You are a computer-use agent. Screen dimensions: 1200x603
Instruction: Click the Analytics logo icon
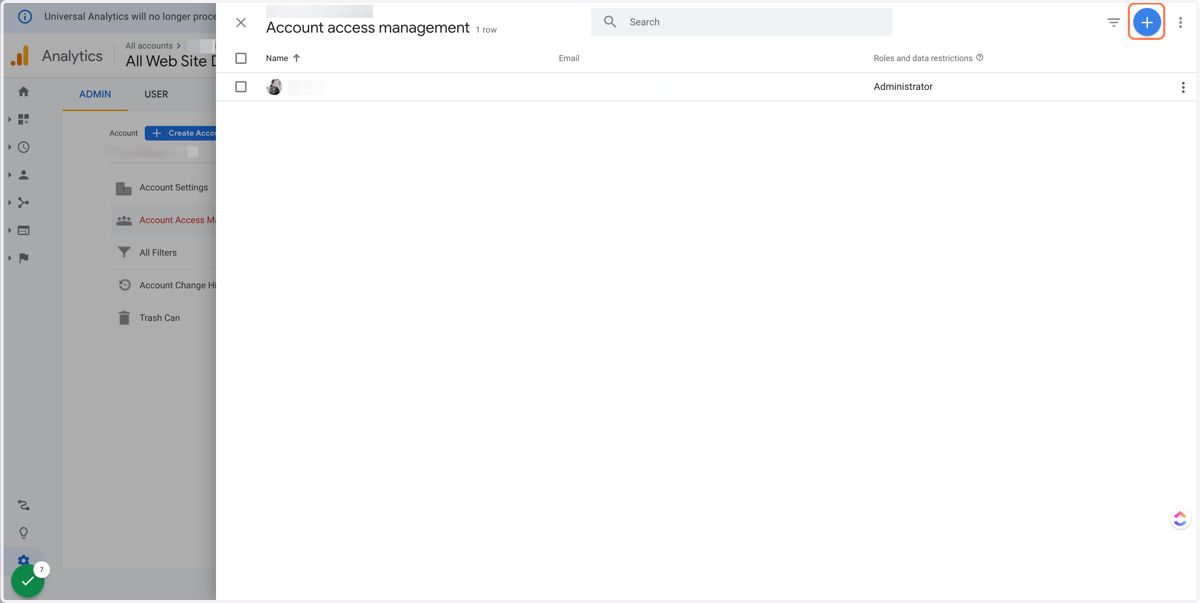tap(20, 56)
